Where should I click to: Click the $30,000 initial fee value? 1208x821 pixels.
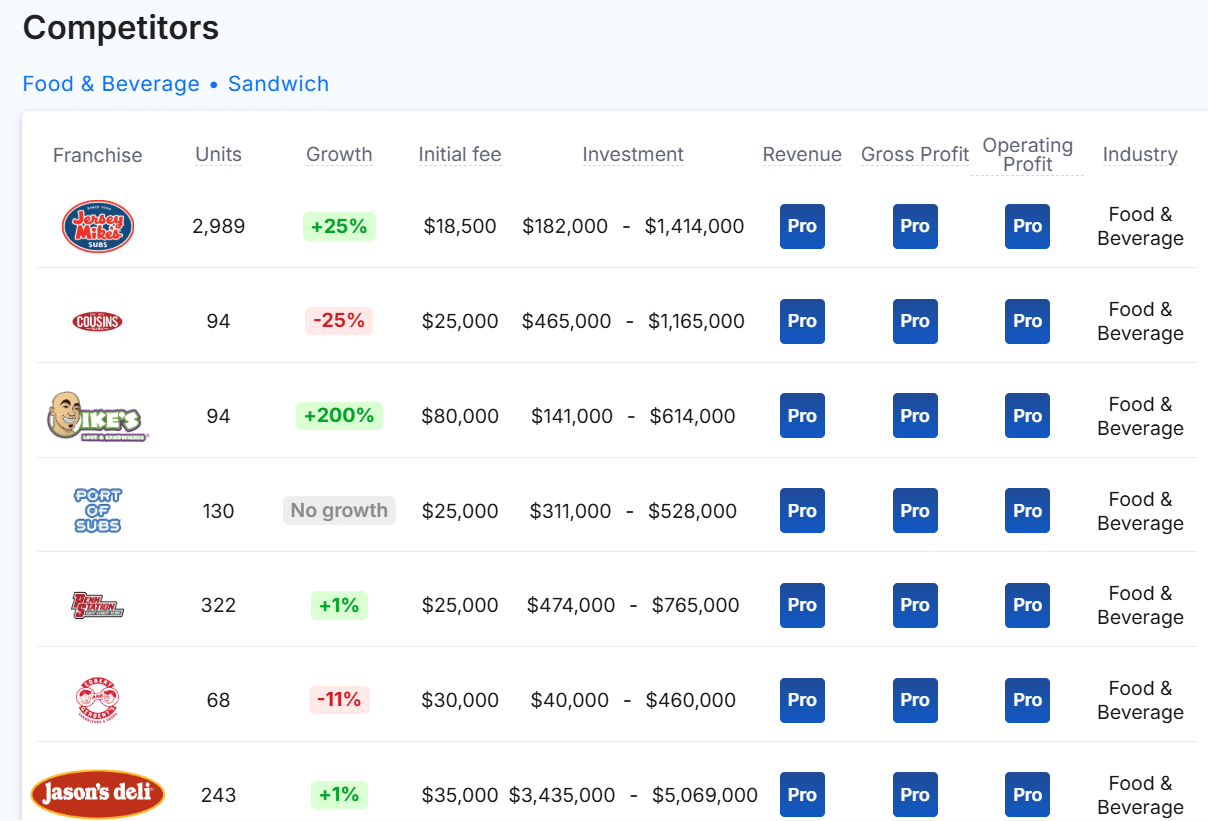click(x=460, y=700)
